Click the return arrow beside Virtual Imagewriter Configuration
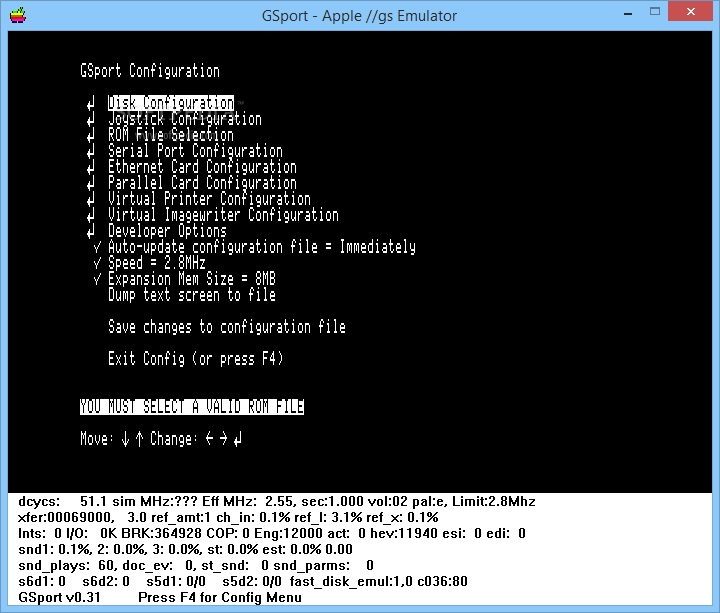The height and width of the screenshot is (613, 720). pyautogui.click(x=91, y=215)
